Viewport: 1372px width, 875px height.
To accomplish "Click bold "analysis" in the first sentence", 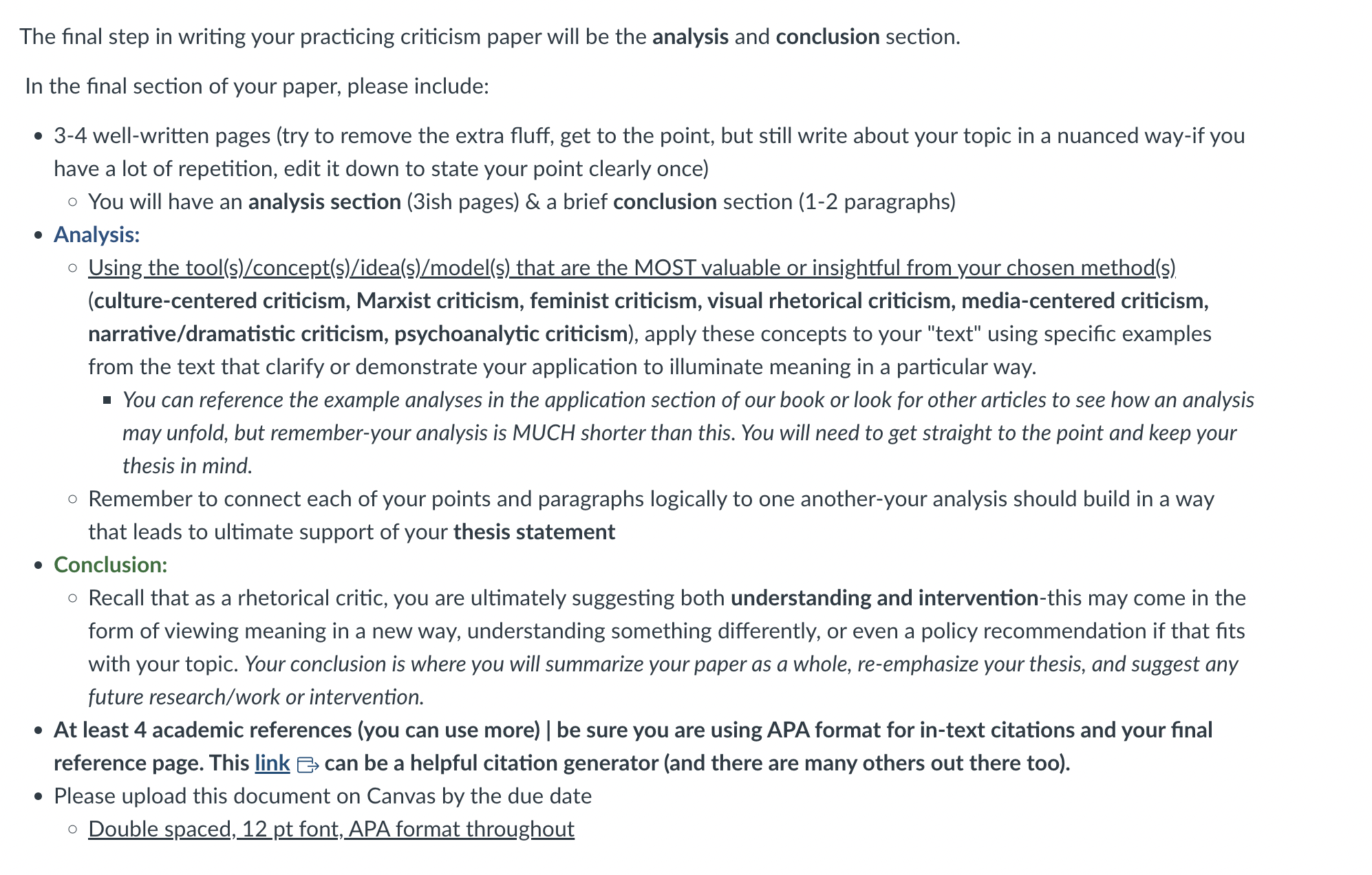I will click(x=690, y=36).
